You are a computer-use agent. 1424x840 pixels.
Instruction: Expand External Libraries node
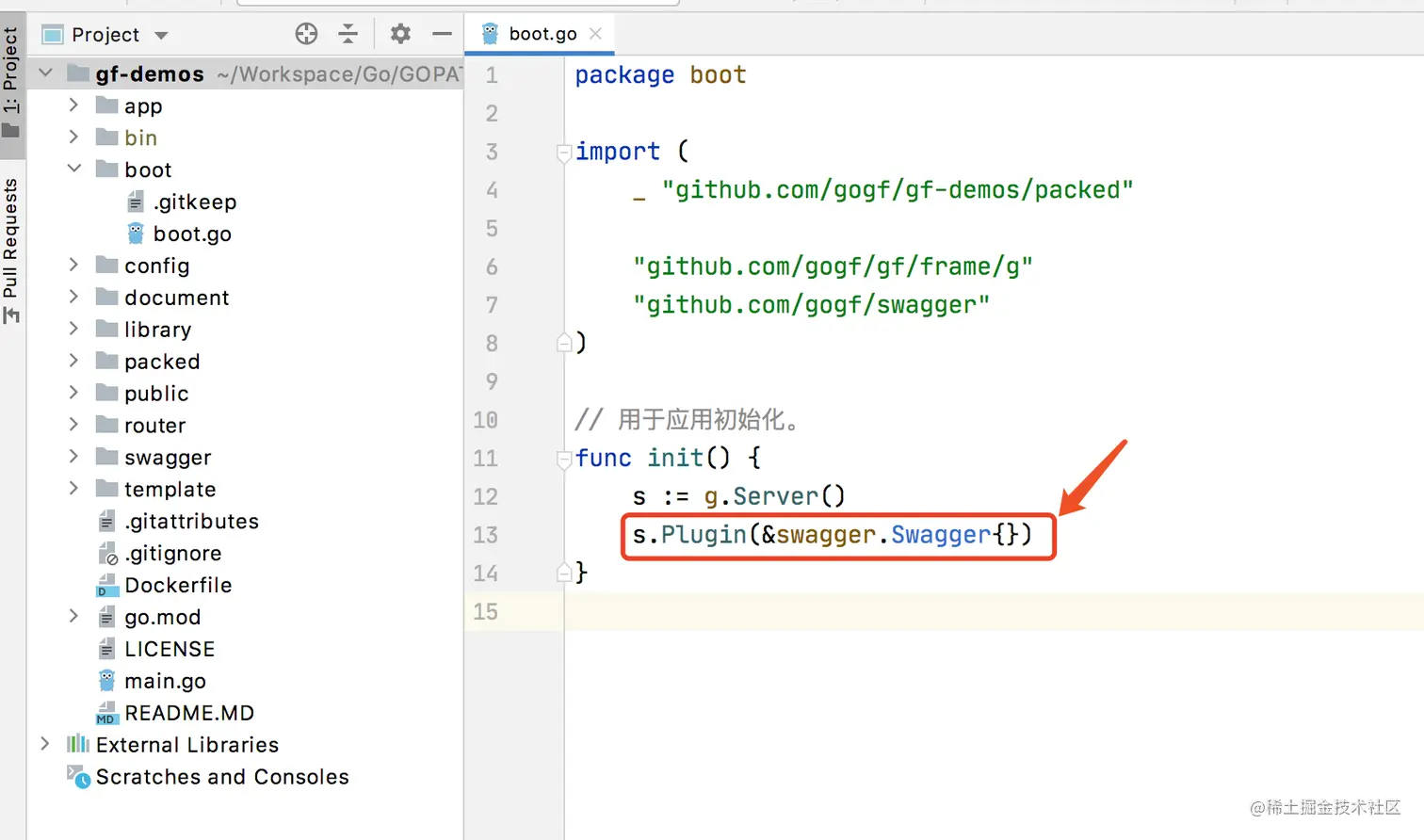[x=44, y=745]
